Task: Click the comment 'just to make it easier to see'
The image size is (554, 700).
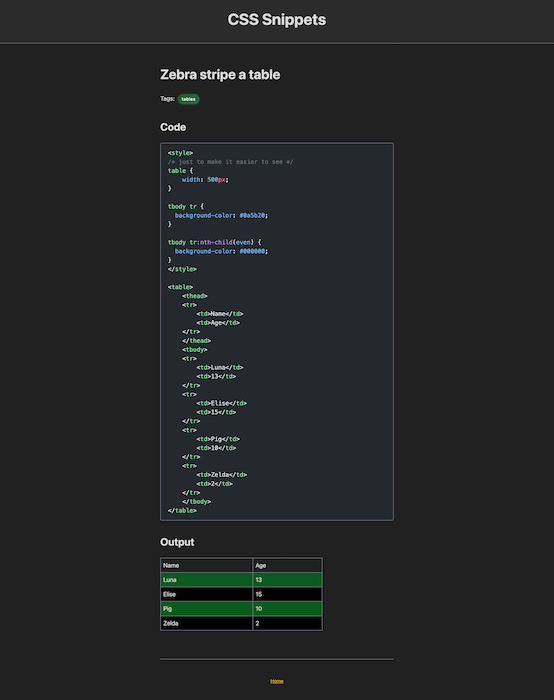Action: tap(231, 162)
